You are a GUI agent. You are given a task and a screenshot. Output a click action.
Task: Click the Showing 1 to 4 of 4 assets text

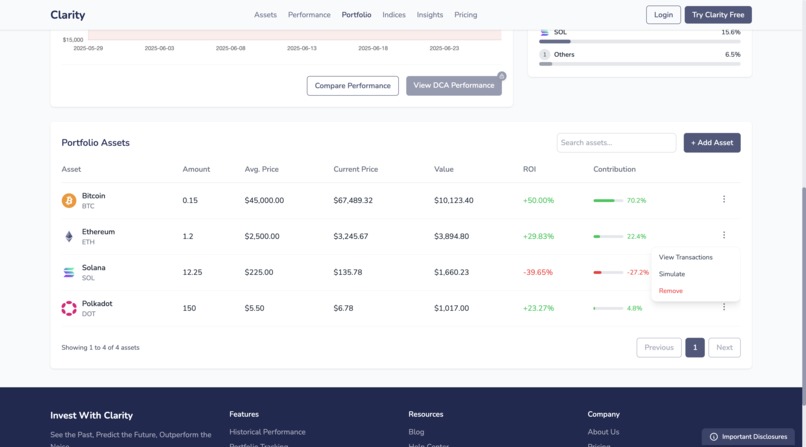pos(100,348)
